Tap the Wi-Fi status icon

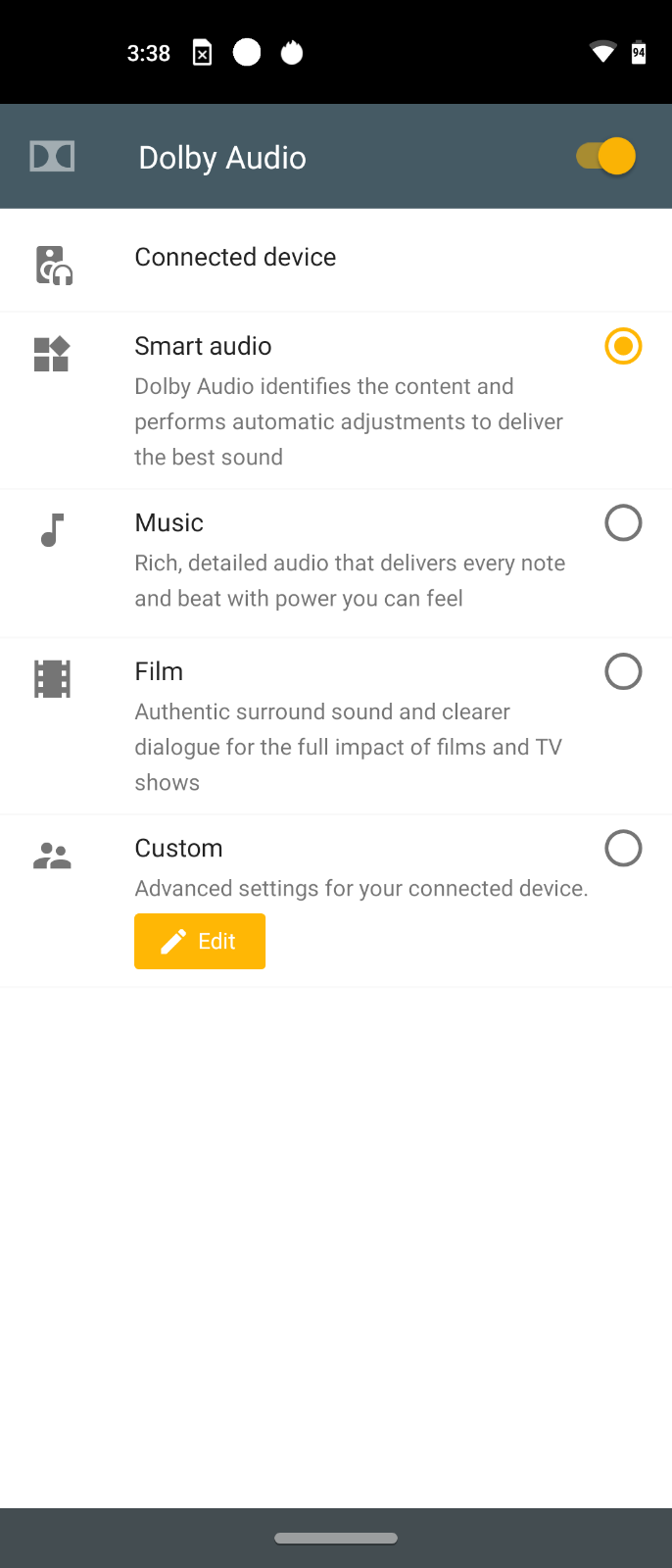602,52
